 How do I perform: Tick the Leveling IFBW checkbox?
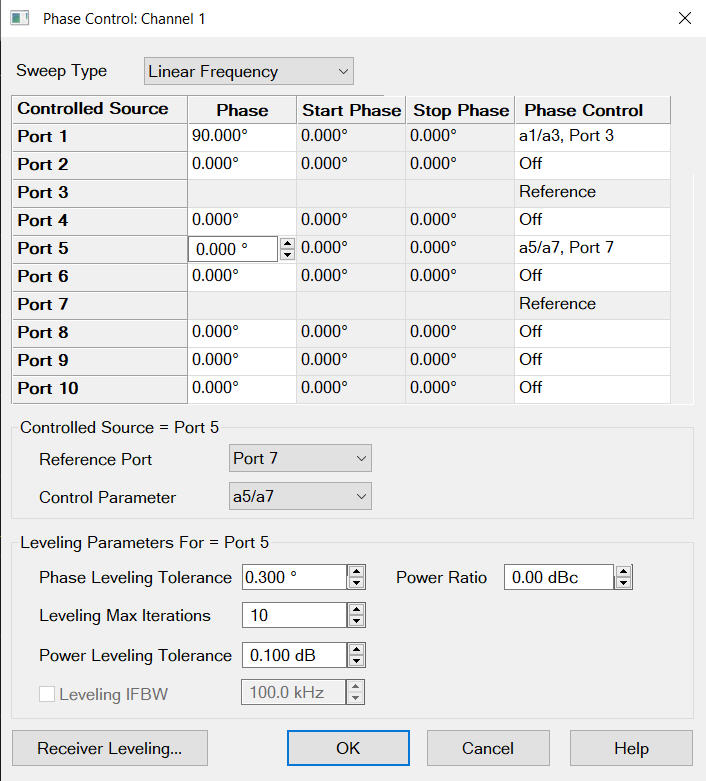point(47,694)
